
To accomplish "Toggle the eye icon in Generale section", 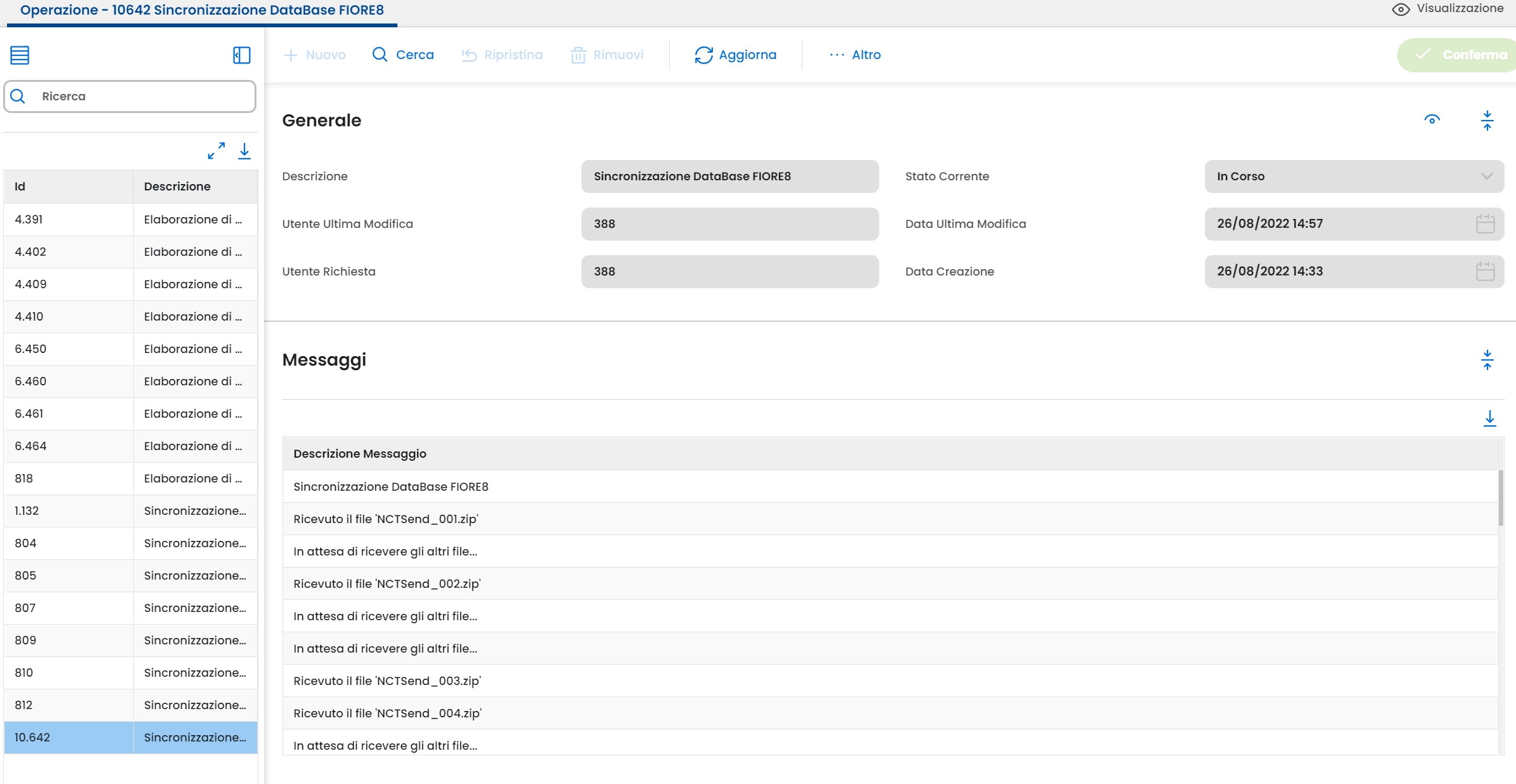I will point(1432,120).
